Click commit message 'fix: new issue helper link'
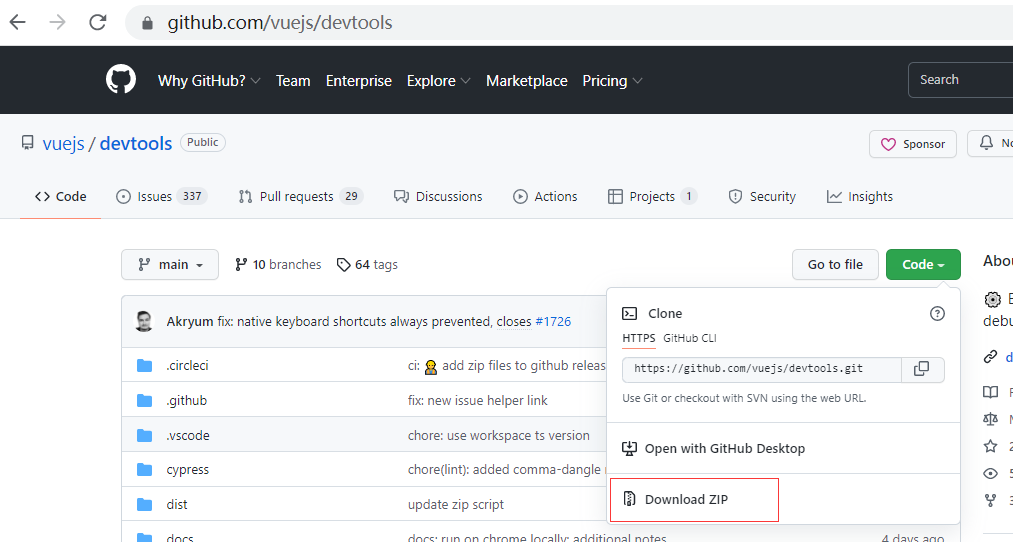Viewport: 1013px width, 542px height. pos(477,401)
